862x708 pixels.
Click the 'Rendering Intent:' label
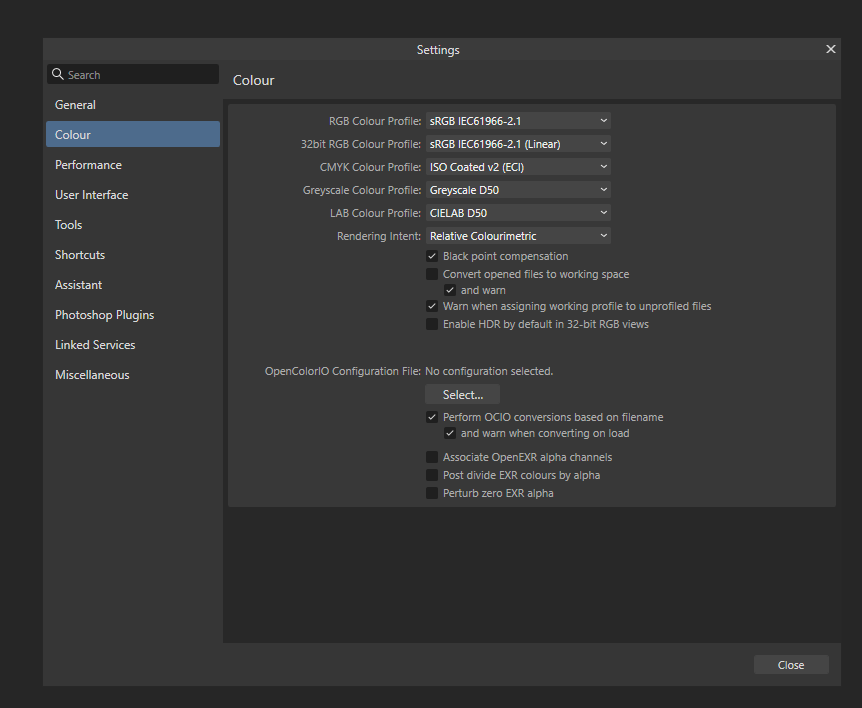point(379,236)
